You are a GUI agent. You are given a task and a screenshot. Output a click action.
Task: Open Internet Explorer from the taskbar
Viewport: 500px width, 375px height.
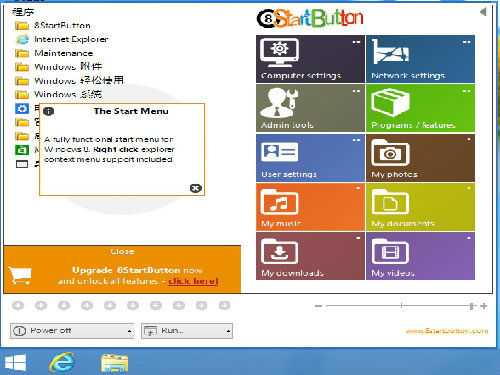tap(62, 362)
